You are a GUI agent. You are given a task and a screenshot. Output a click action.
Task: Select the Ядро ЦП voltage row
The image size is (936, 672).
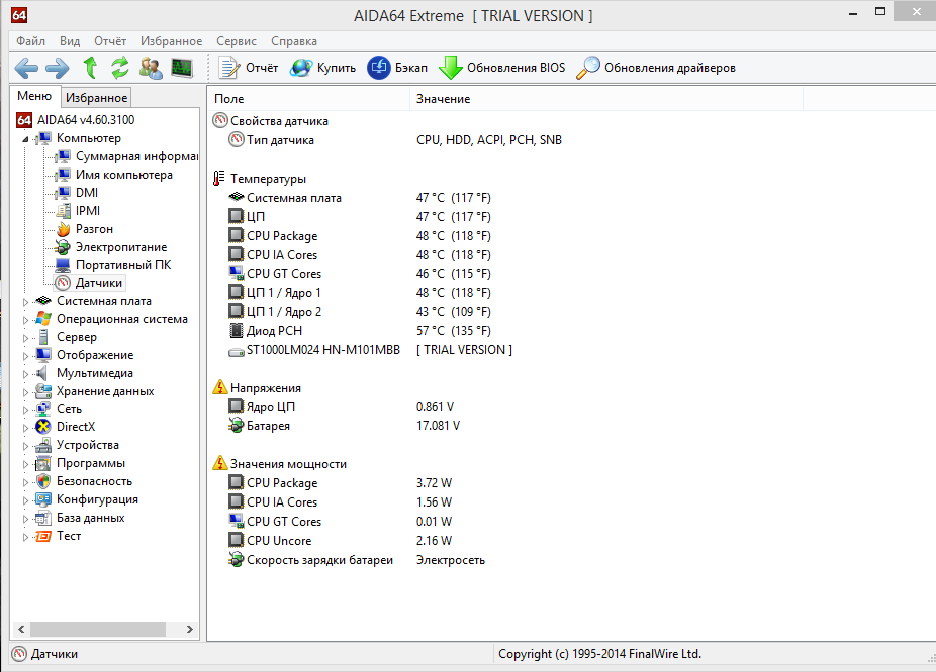[x=341, y=406]
